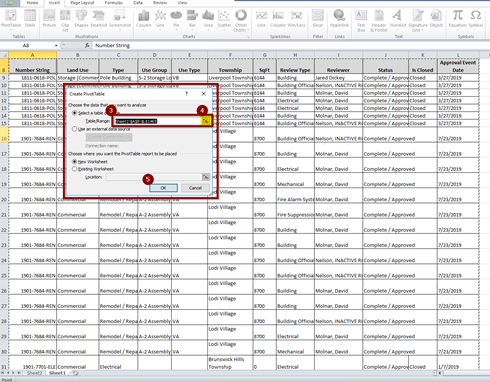Viewport: 490px width, 382px height.
Task: Switch to the Data ribbon tab
Action: (138, 3)
